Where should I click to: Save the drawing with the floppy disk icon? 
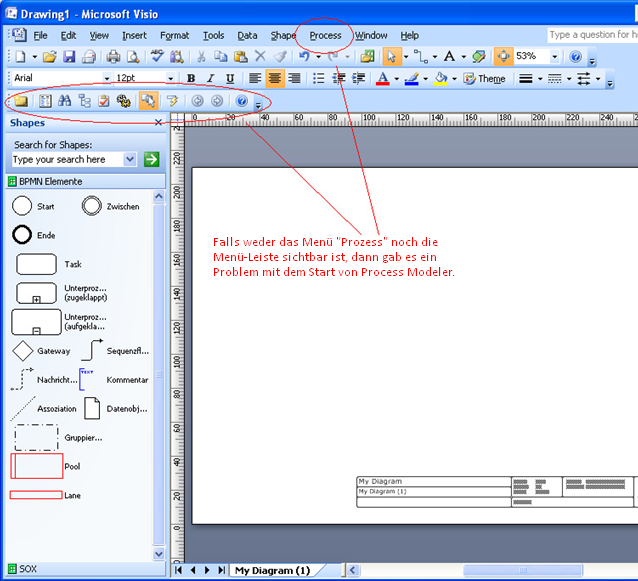click(69, 57)
